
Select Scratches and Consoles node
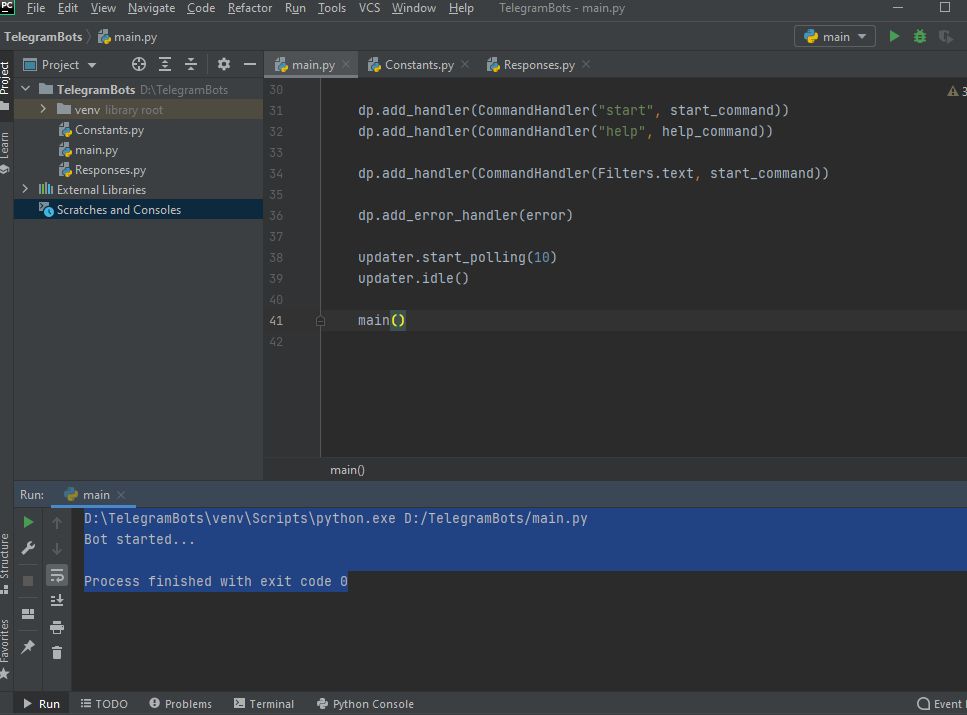tap(118, 210)
